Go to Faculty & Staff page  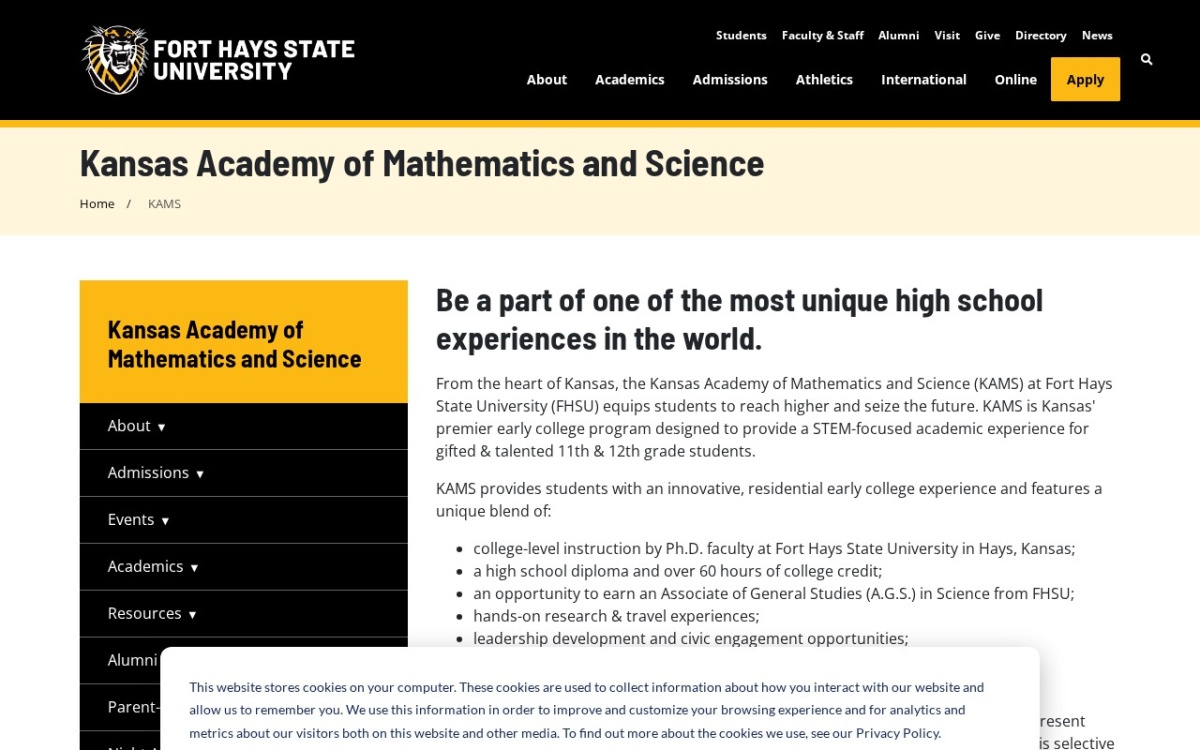(x=822, y=35)
